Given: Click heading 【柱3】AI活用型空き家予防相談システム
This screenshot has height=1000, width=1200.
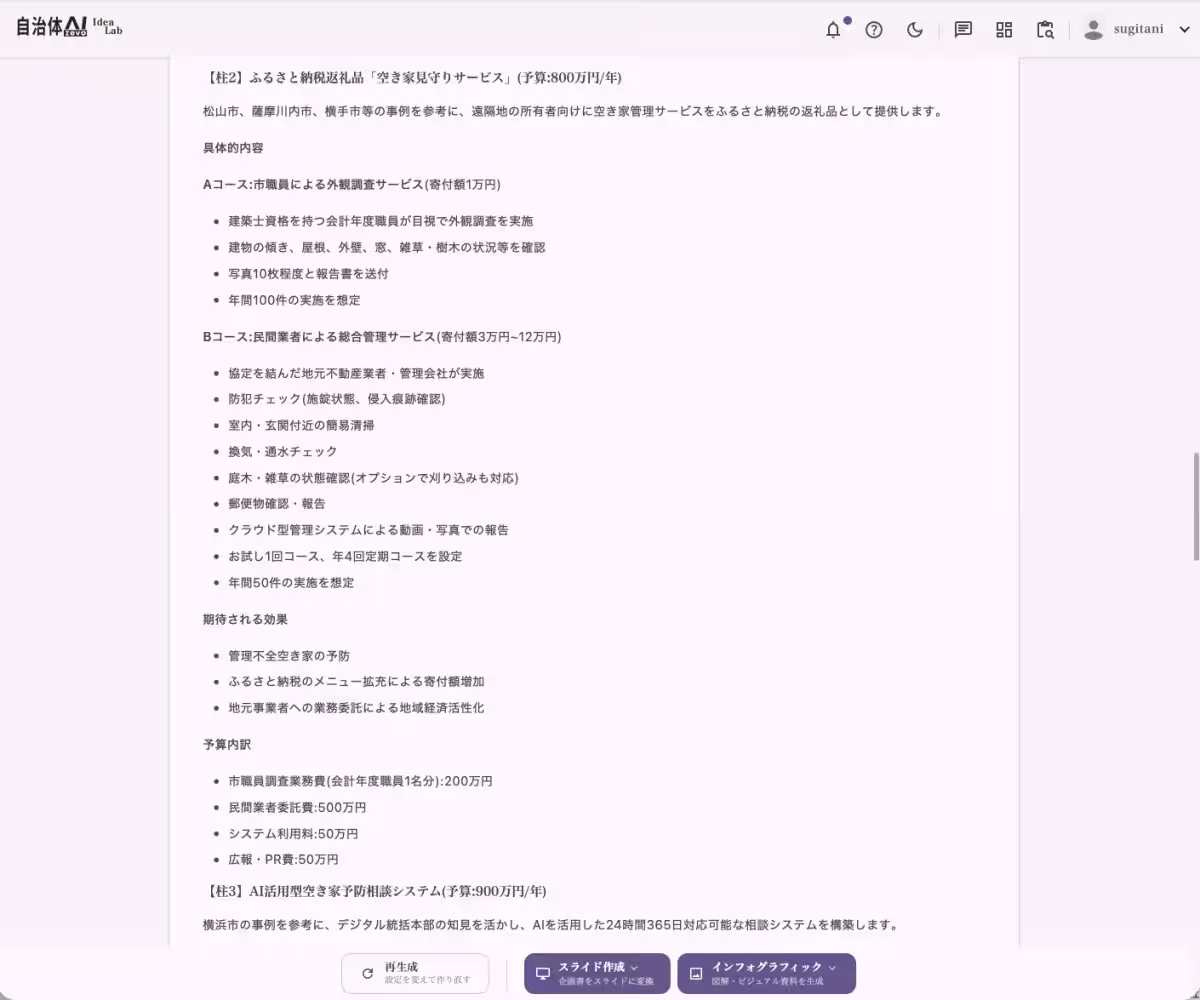Looking at the screenshot, I should coord(375,891).
